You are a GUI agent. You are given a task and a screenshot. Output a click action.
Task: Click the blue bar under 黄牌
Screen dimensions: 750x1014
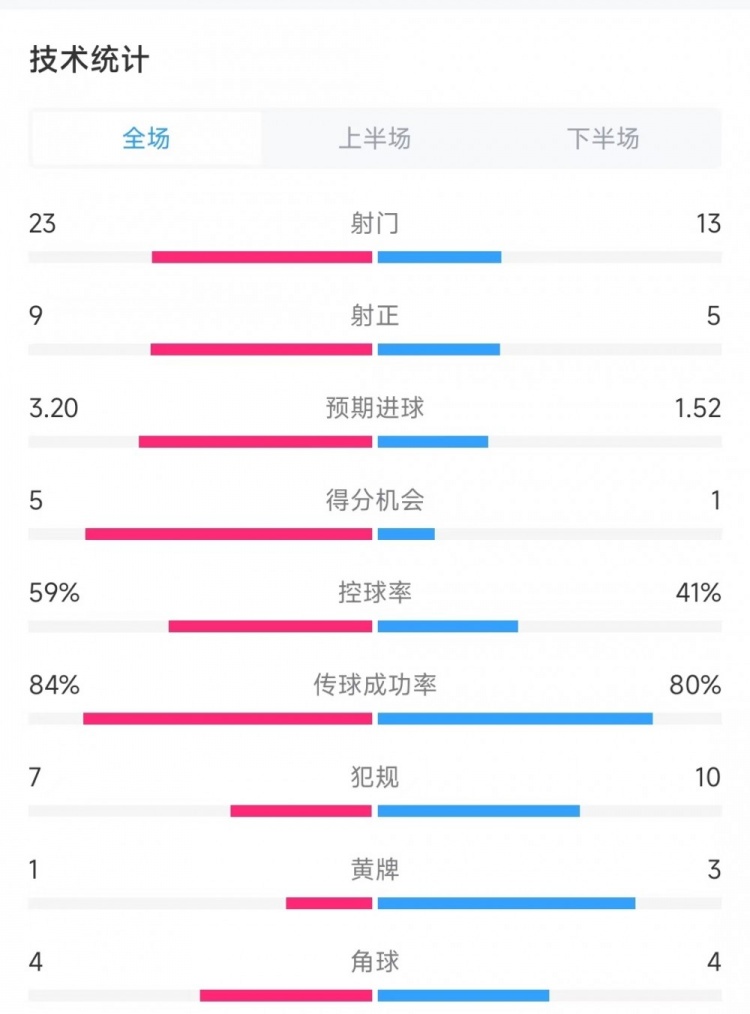coord(506,903)
